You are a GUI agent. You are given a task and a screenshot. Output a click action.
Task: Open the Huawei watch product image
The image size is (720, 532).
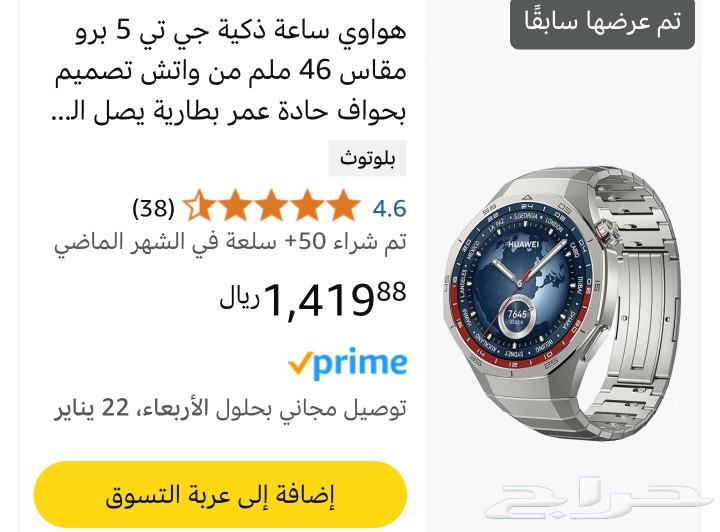(x=564, y=302)
